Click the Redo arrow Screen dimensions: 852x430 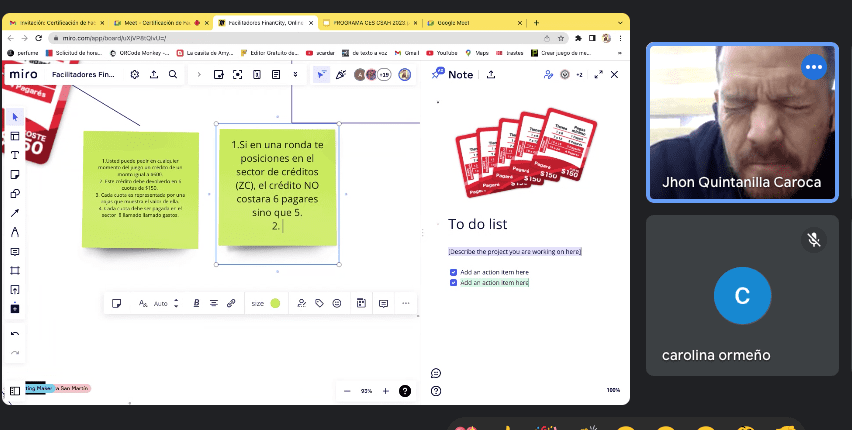point(15,353)
